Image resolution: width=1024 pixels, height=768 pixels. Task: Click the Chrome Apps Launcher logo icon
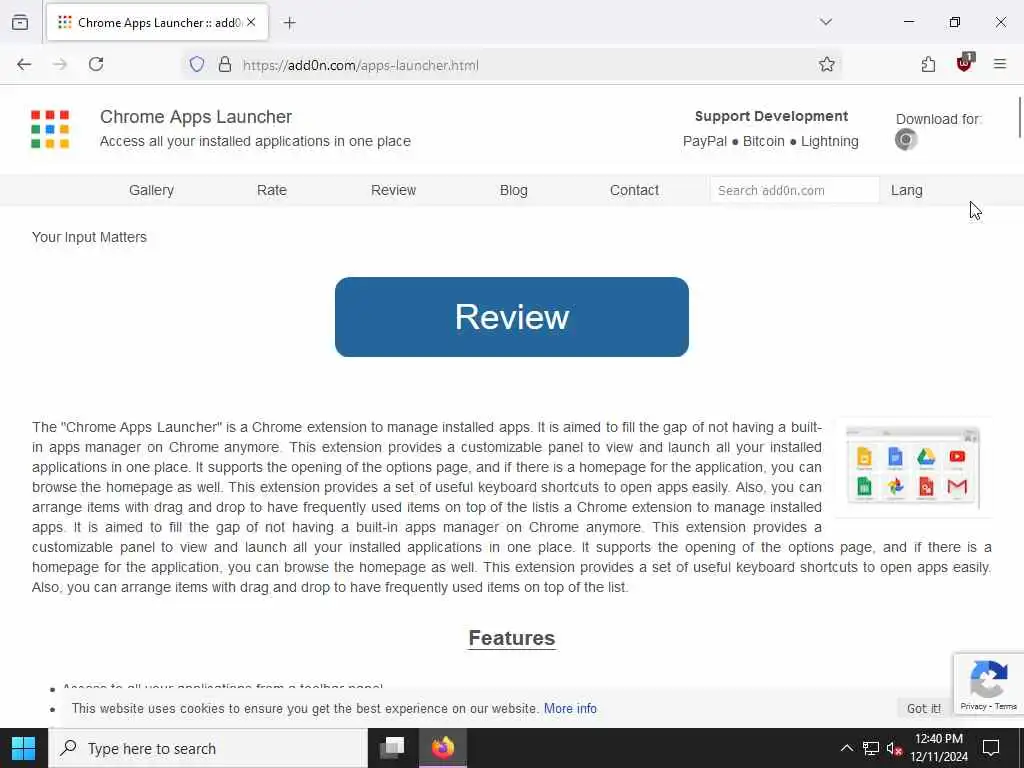pos(50,129)
